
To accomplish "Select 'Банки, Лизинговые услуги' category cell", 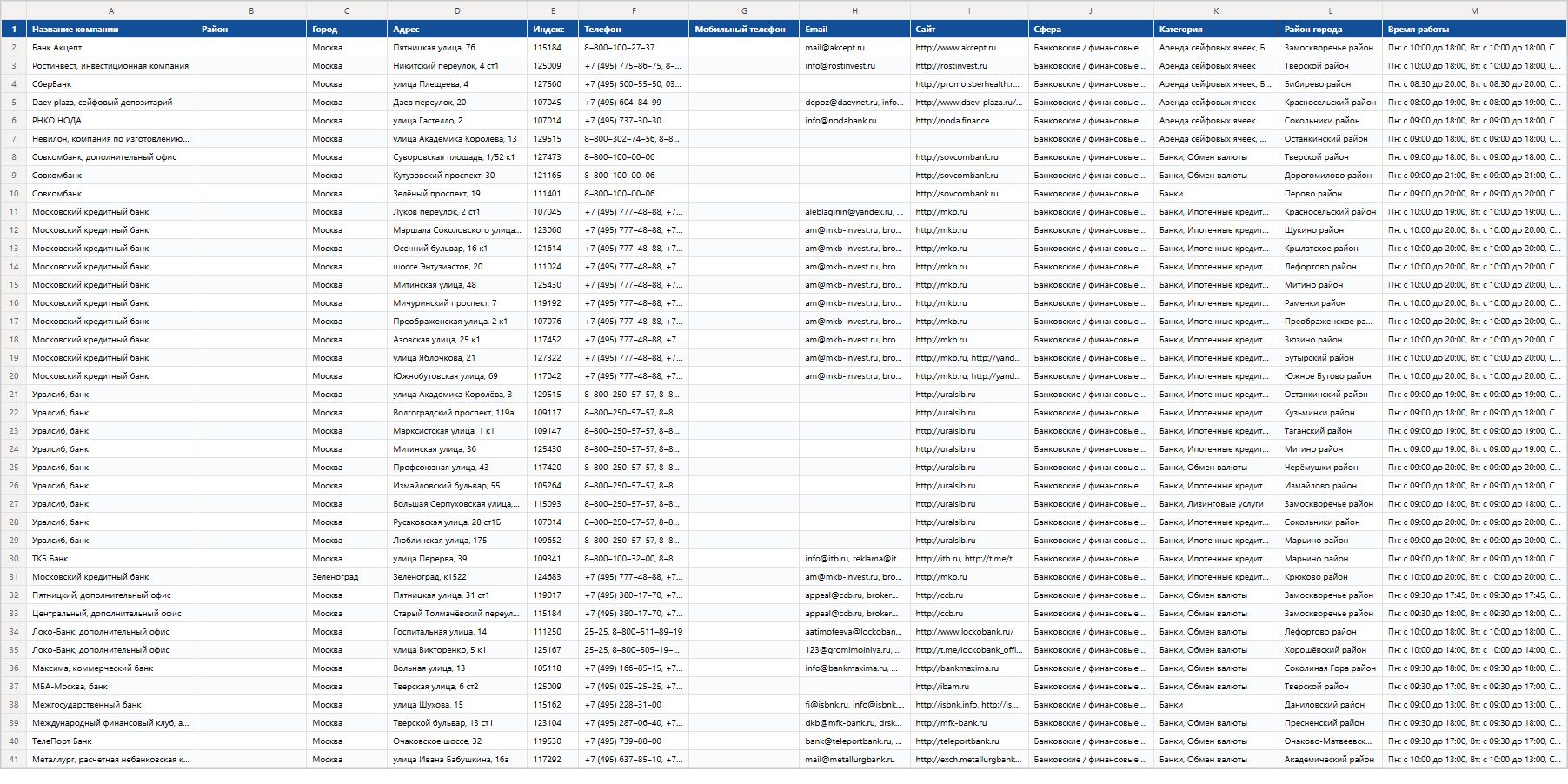I will [x=1216, y=504].
